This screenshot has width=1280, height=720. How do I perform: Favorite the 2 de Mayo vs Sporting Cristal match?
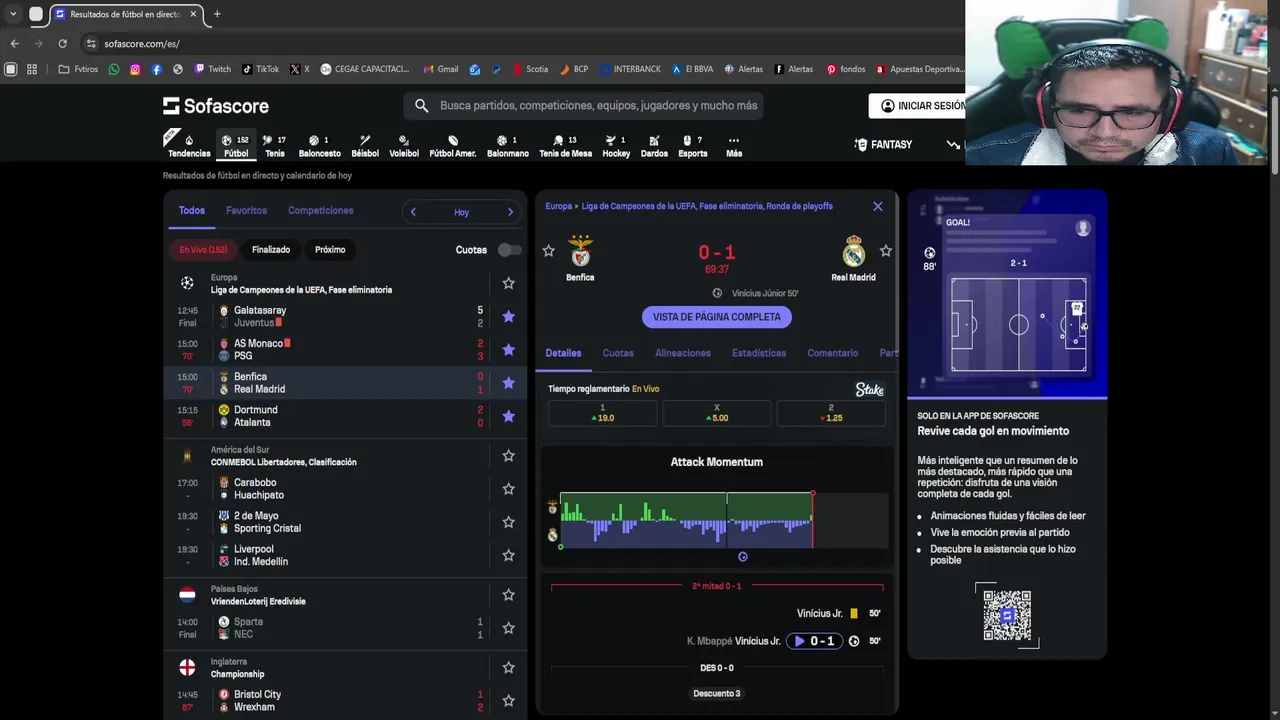(508, 522)
